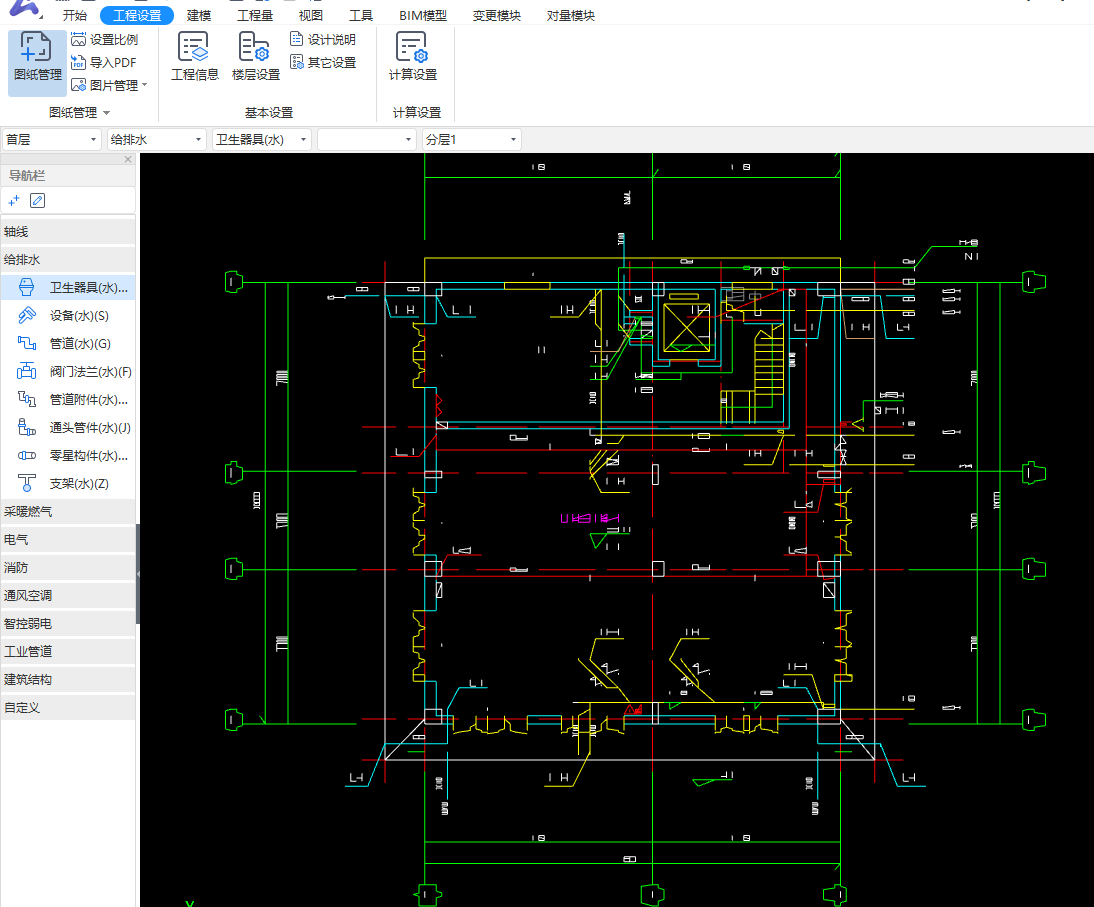This screenshot has width=1094, height=907.
Task: Open 图片管理 picture manager
Action: tap(105, 85)
